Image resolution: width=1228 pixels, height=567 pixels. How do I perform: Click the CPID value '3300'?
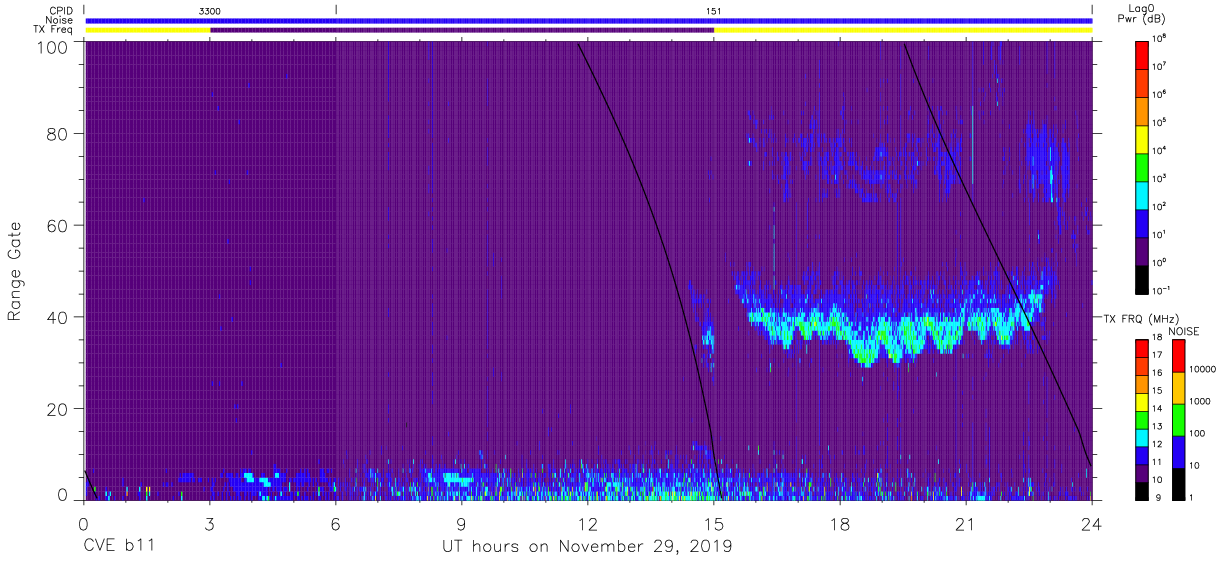210,10
